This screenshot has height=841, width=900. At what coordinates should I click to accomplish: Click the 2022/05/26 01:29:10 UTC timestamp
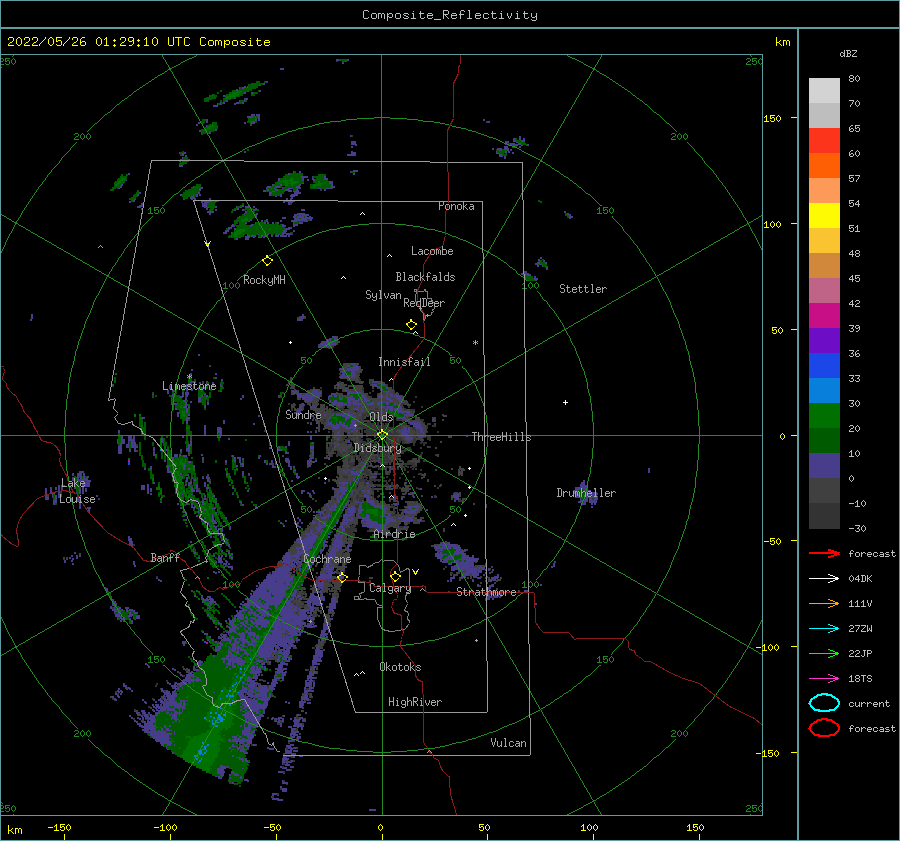100,42
